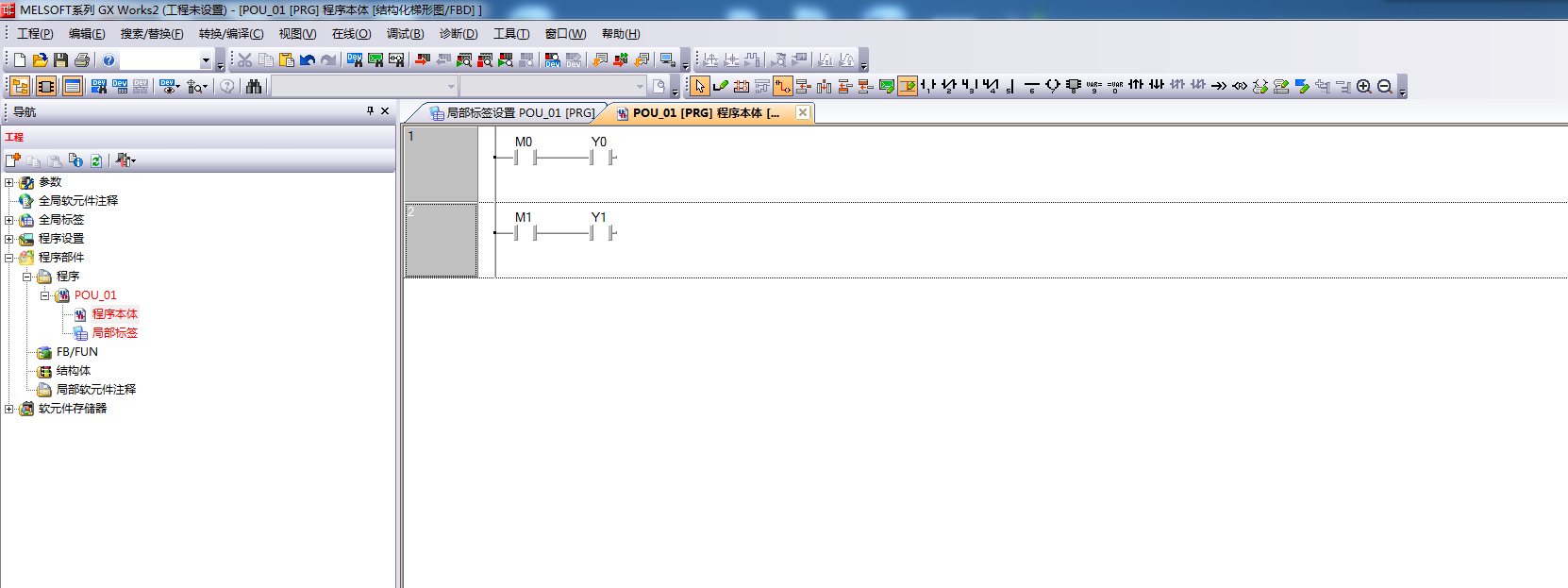Click the Undo arrow icon

coord(308,60)
